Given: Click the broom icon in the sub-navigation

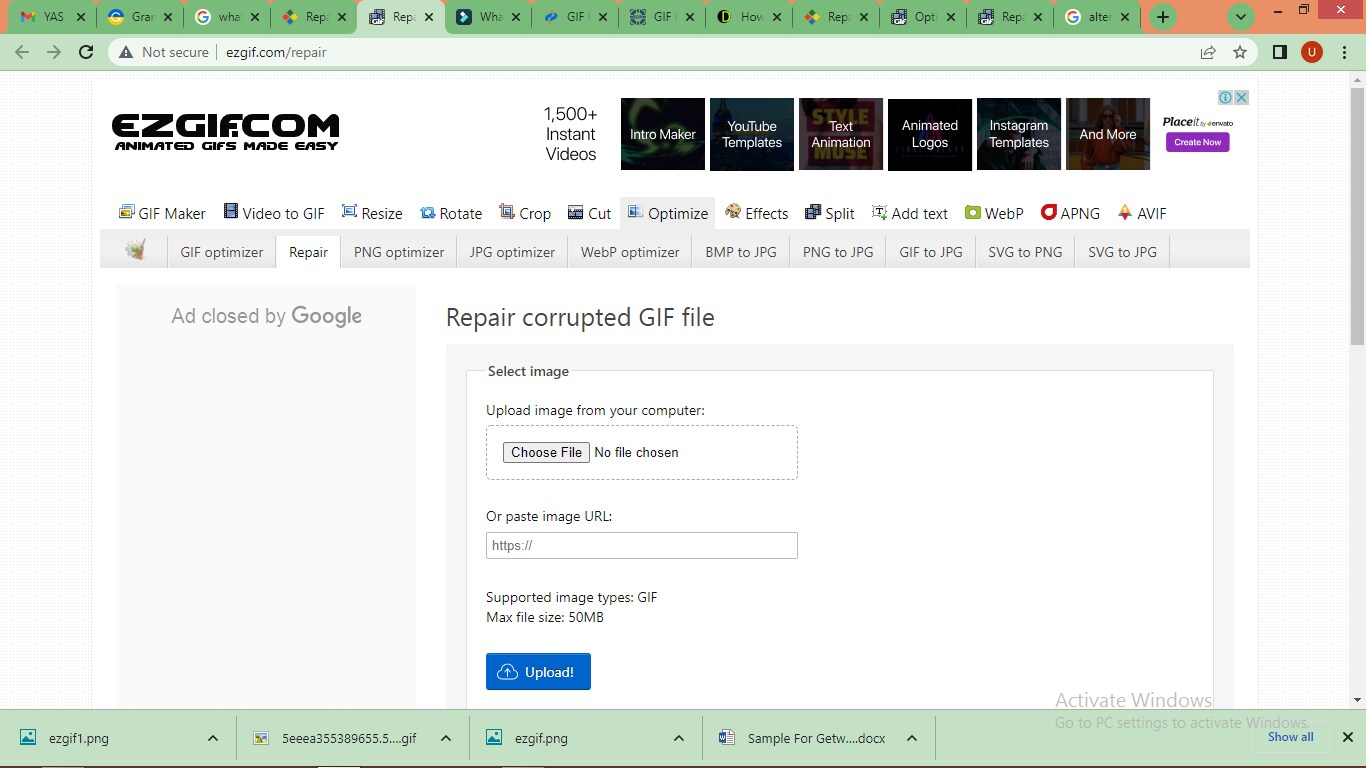Looking at the screenshot, I should pos(135,251).
